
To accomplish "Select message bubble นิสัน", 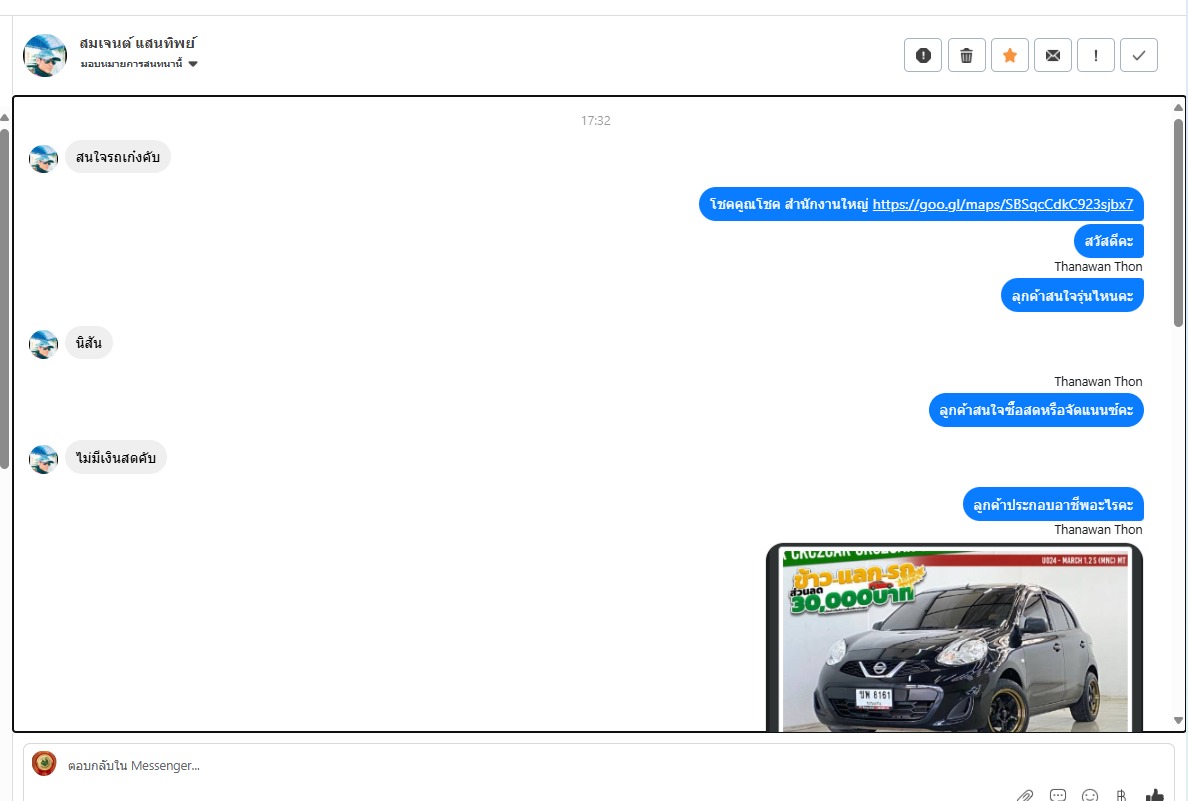I will coord(89,343).
